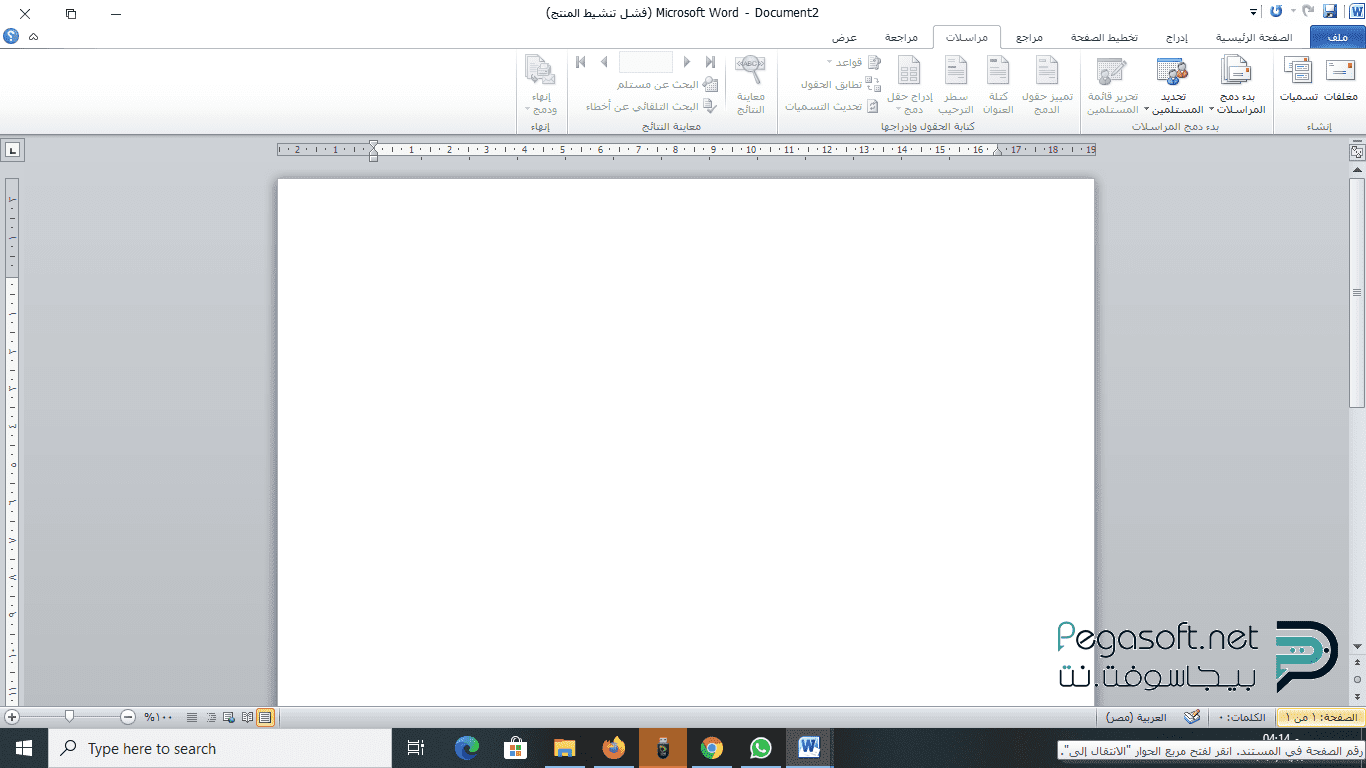Switch to the References (مراجع) tab
The height and width of the screenshot is (768, 1366).
(1029, 37)
